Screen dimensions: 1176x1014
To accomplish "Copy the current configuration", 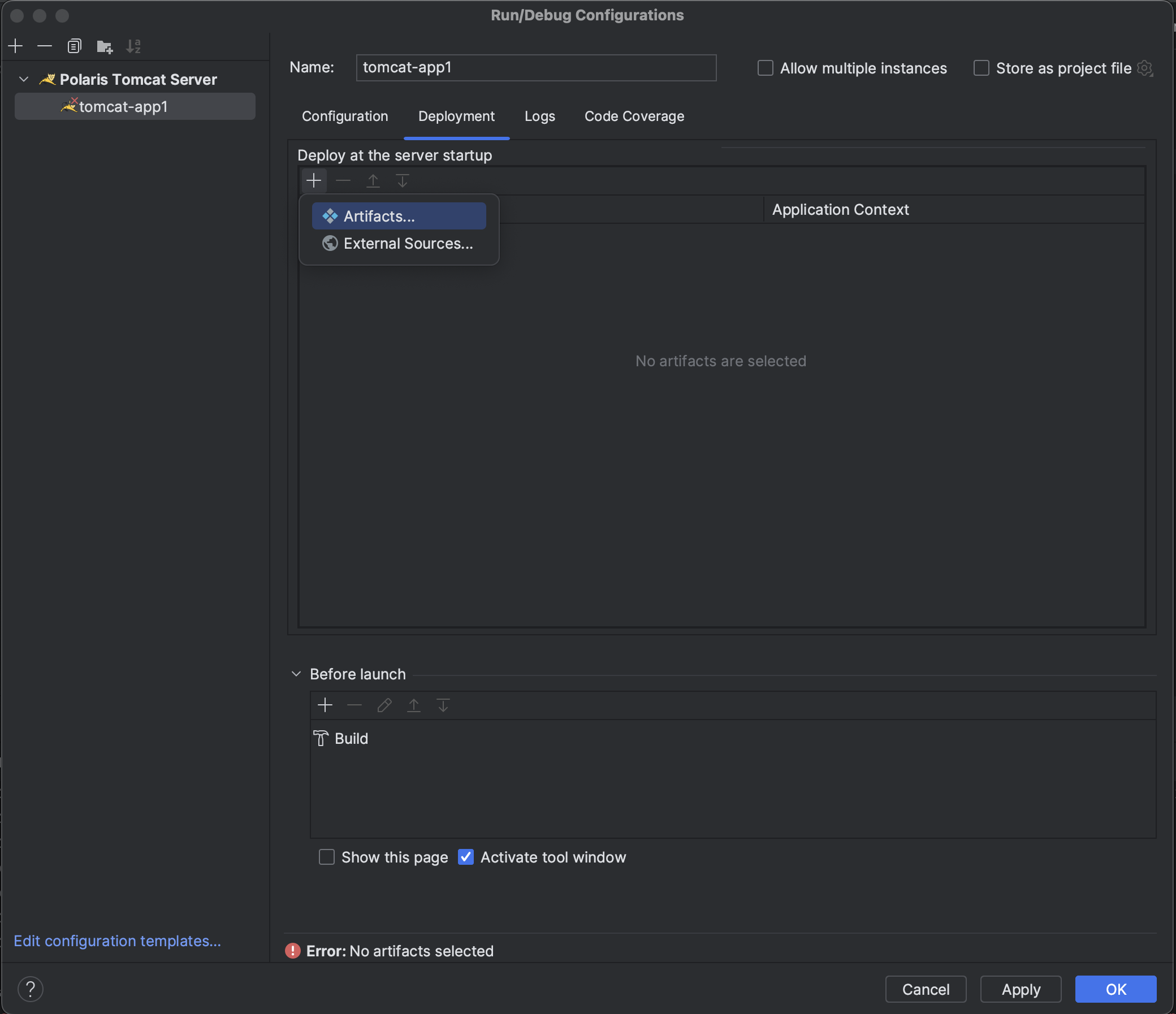I will (x=75, y=46).
